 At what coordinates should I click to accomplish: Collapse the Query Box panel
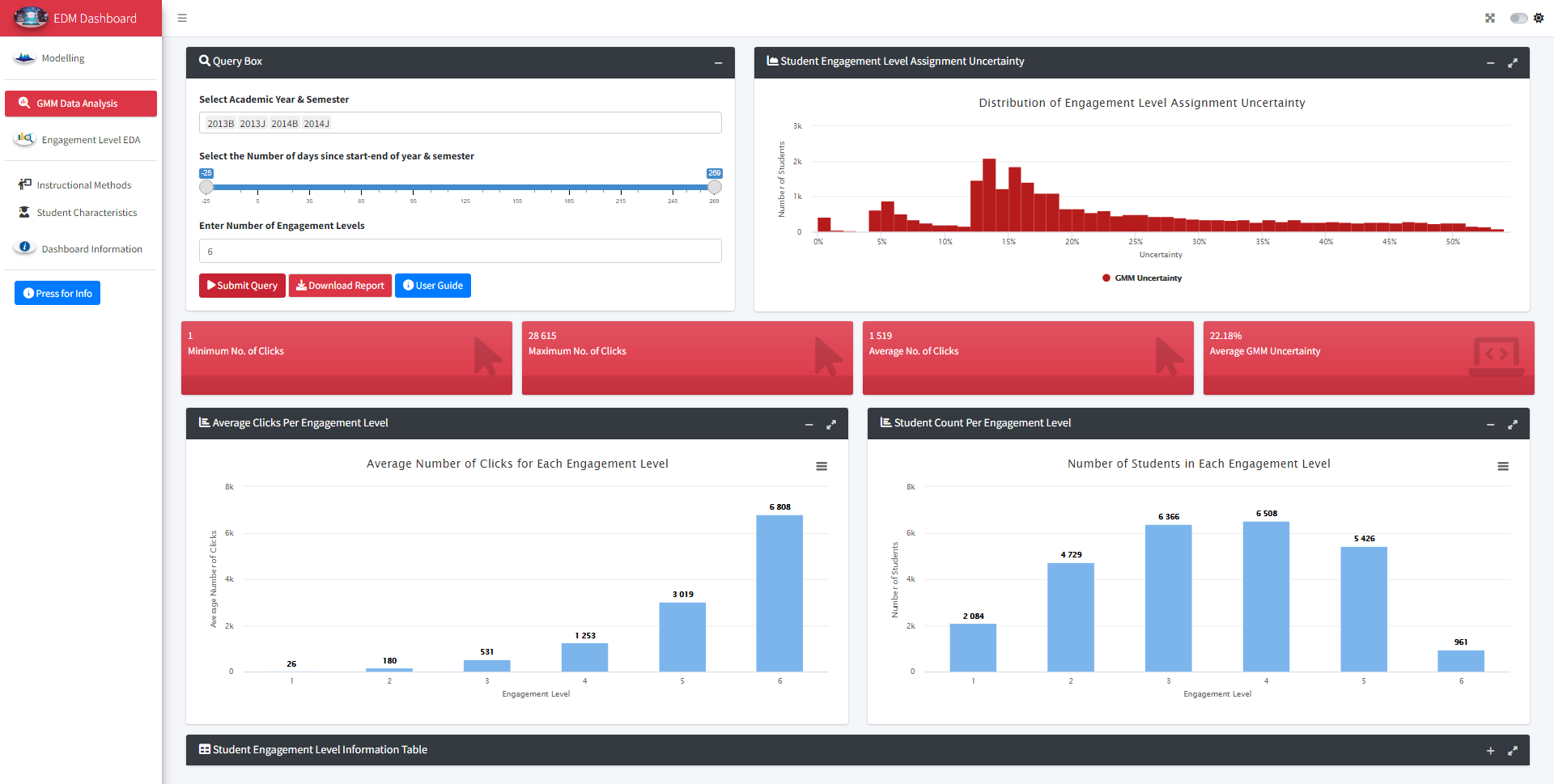coord(718,63)
